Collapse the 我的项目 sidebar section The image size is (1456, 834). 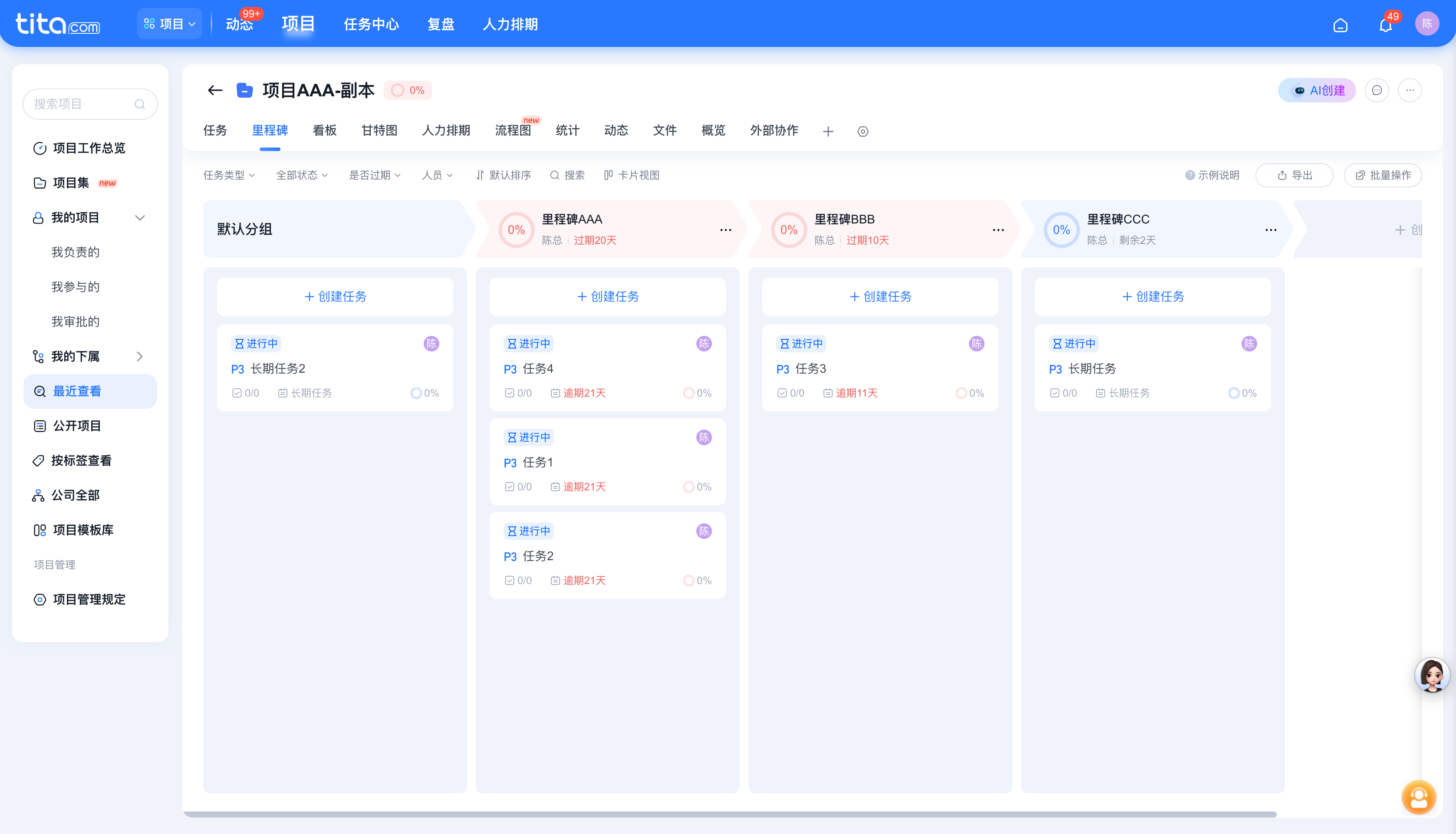click(x=139, y=217)
